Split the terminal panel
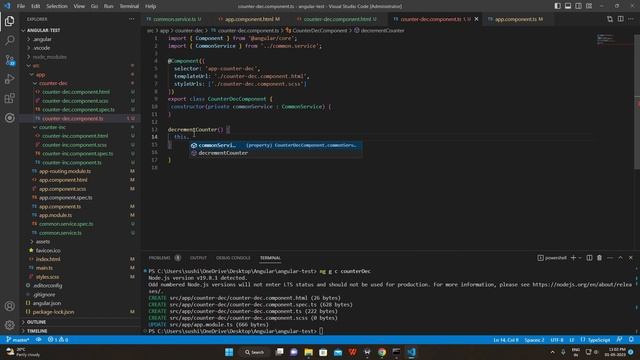The height and width of the screenshot is (360, 640). point(589,258)
